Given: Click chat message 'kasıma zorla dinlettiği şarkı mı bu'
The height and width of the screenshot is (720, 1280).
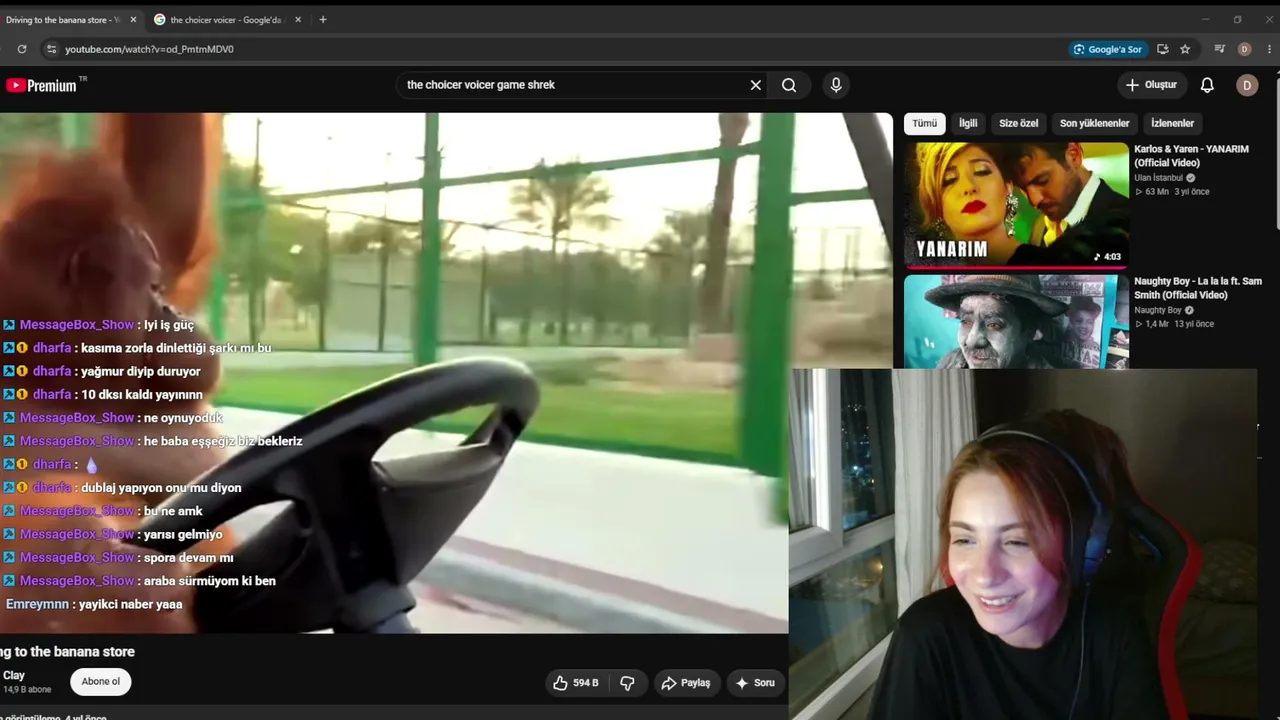Looking at the screenshot, I should coord(176,348).
